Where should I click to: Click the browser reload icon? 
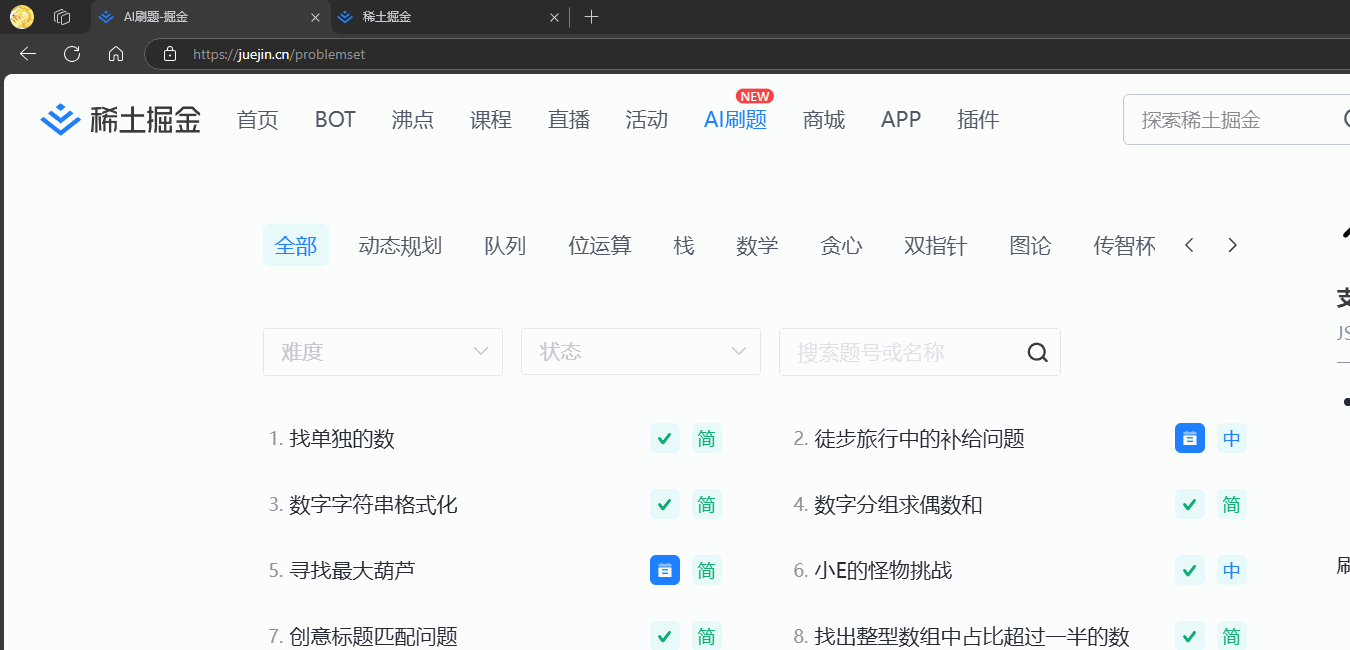coord(71,54)
